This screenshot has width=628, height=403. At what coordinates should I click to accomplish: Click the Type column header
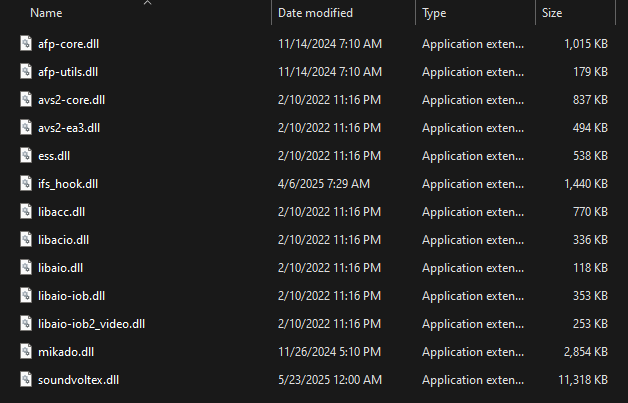coord(434,14)
